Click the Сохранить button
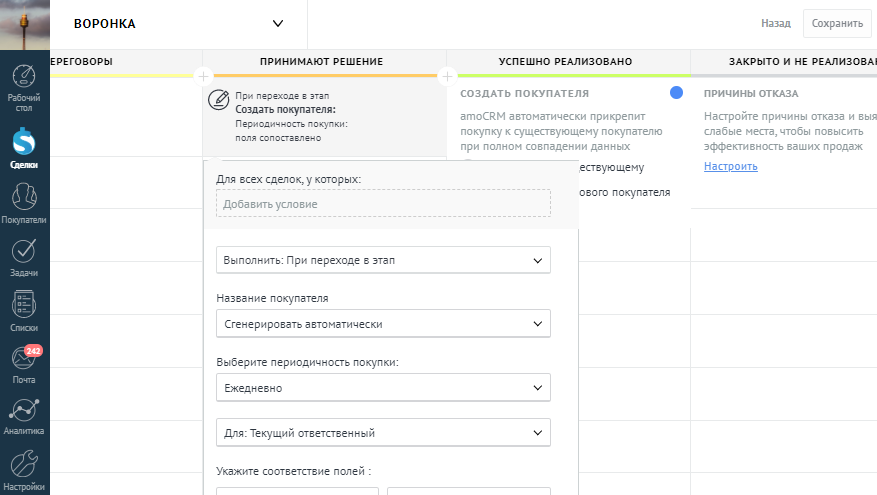This screenshot has width=877, height=495. [x=837, y=23]
